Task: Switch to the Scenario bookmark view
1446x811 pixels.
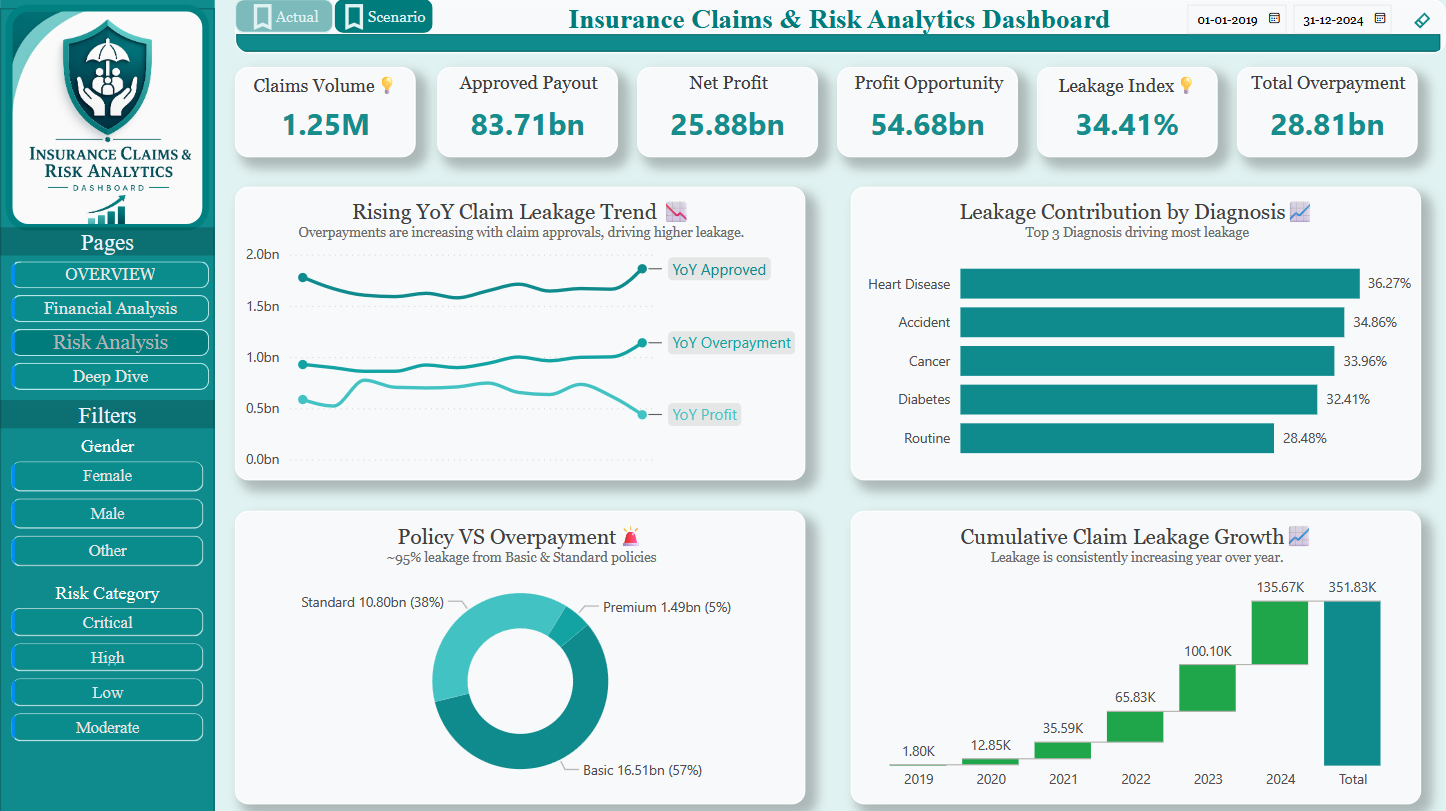Action: 384,16
